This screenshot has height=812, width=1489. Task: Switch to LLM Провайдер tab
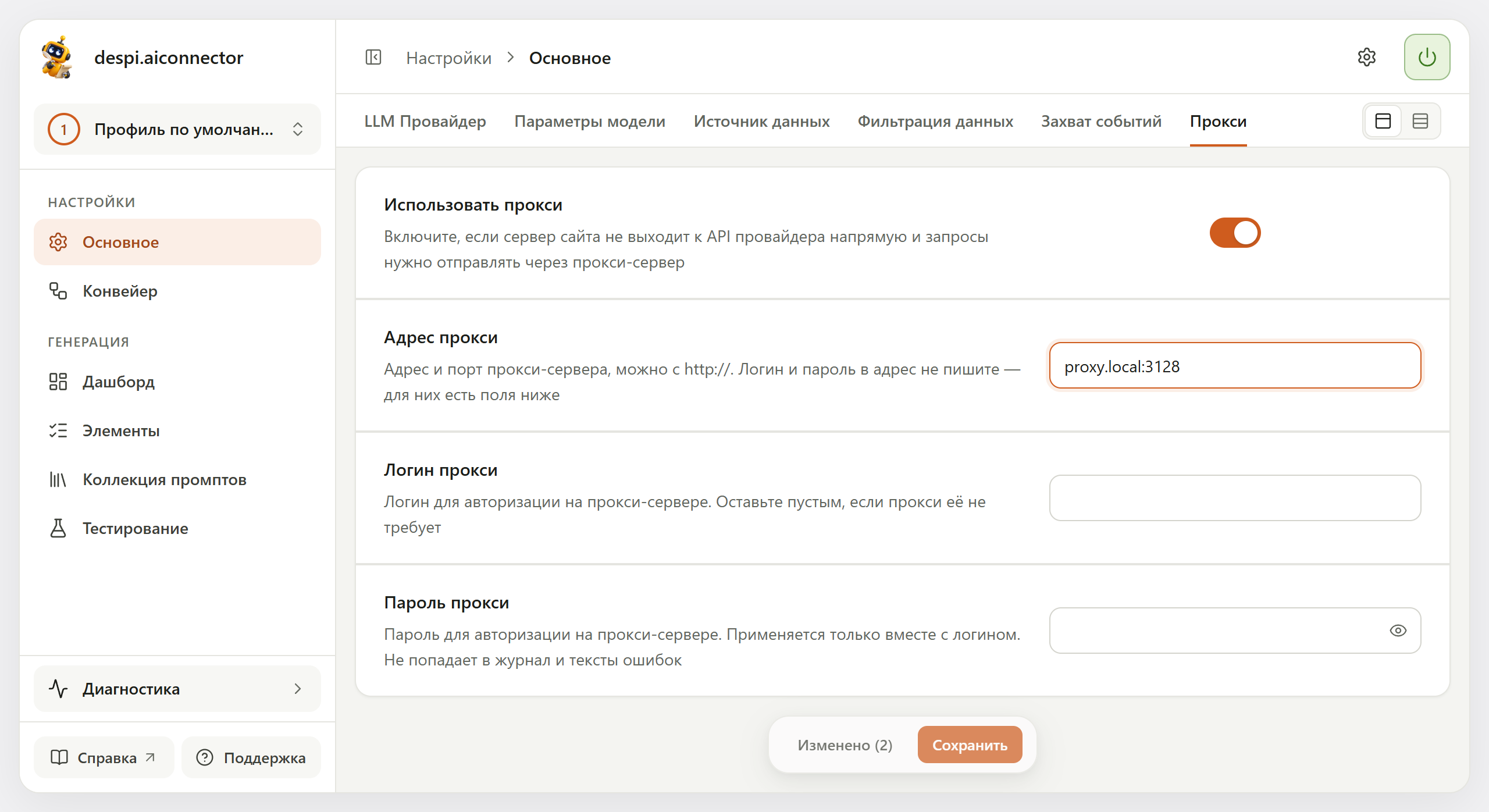(x=425, y=121)
